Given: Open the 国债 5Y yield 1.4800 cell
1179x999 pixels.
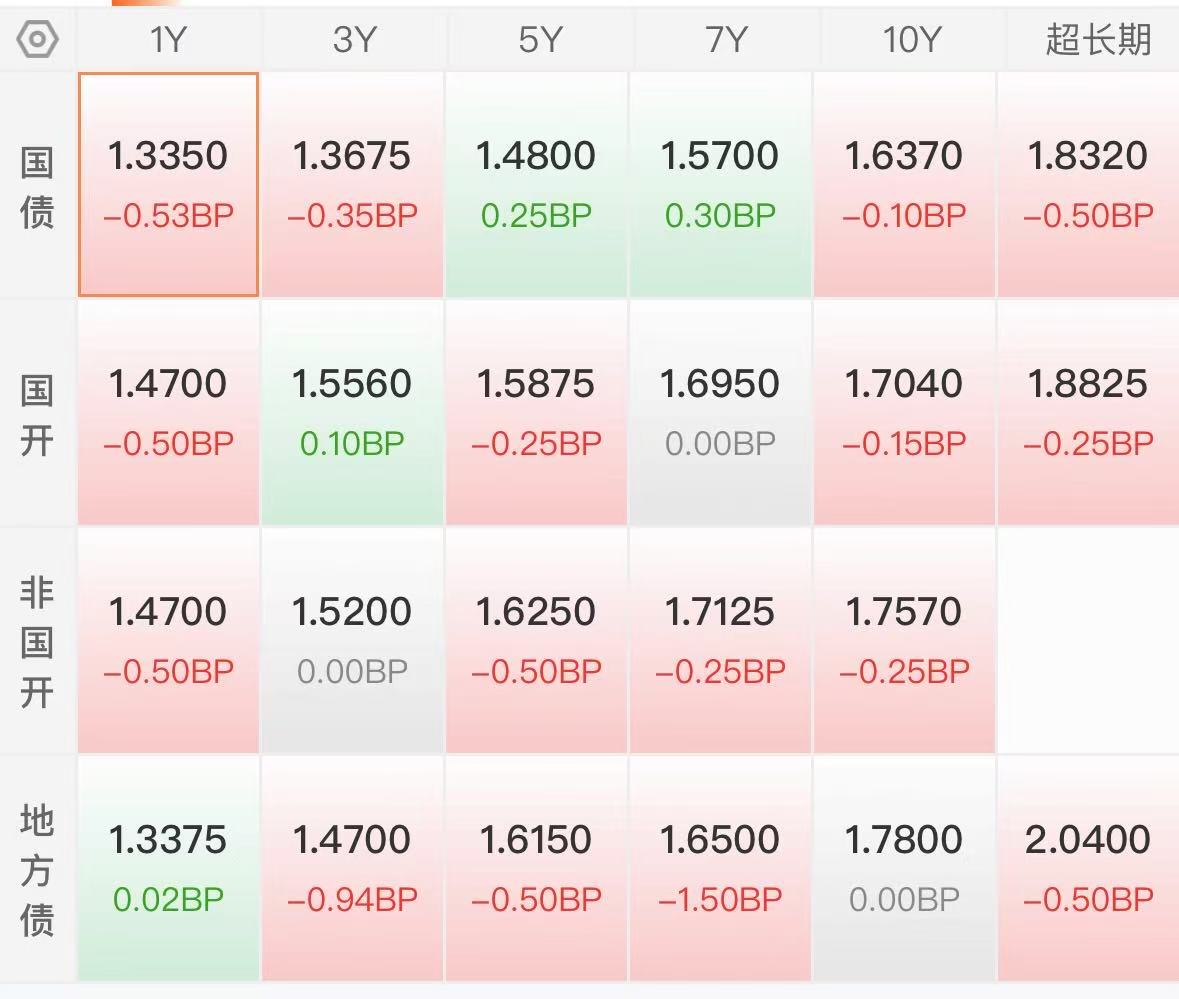Looking at the screenshot, I should click(x=536, y=185).
